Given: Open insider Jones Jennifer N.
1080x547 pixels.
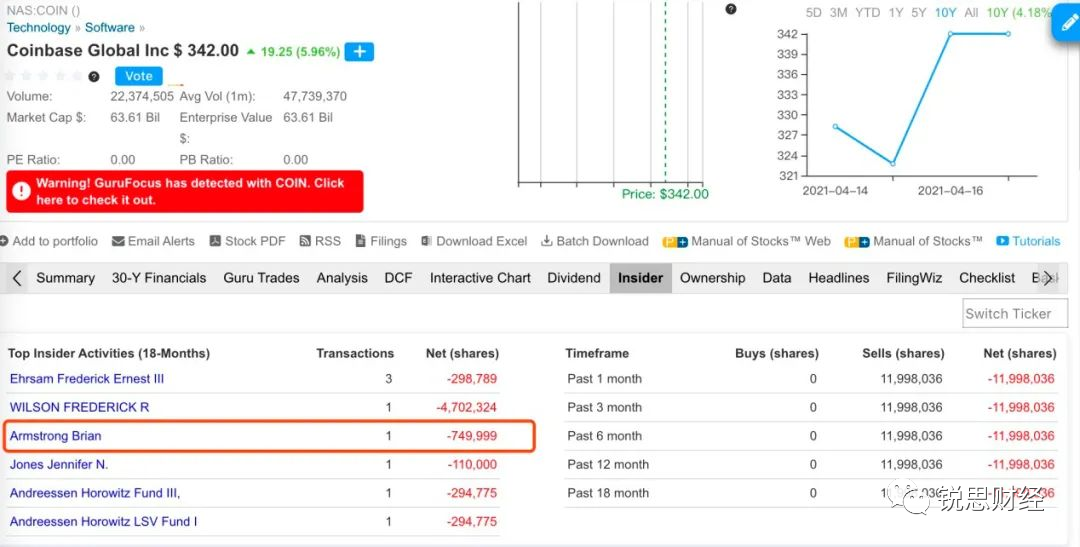Looking at the screenshot, I should click(59, 464).
